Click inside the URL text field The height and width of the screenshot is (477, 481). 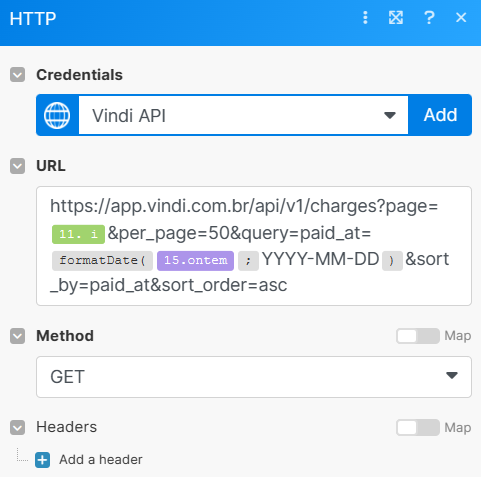[254, 246]
